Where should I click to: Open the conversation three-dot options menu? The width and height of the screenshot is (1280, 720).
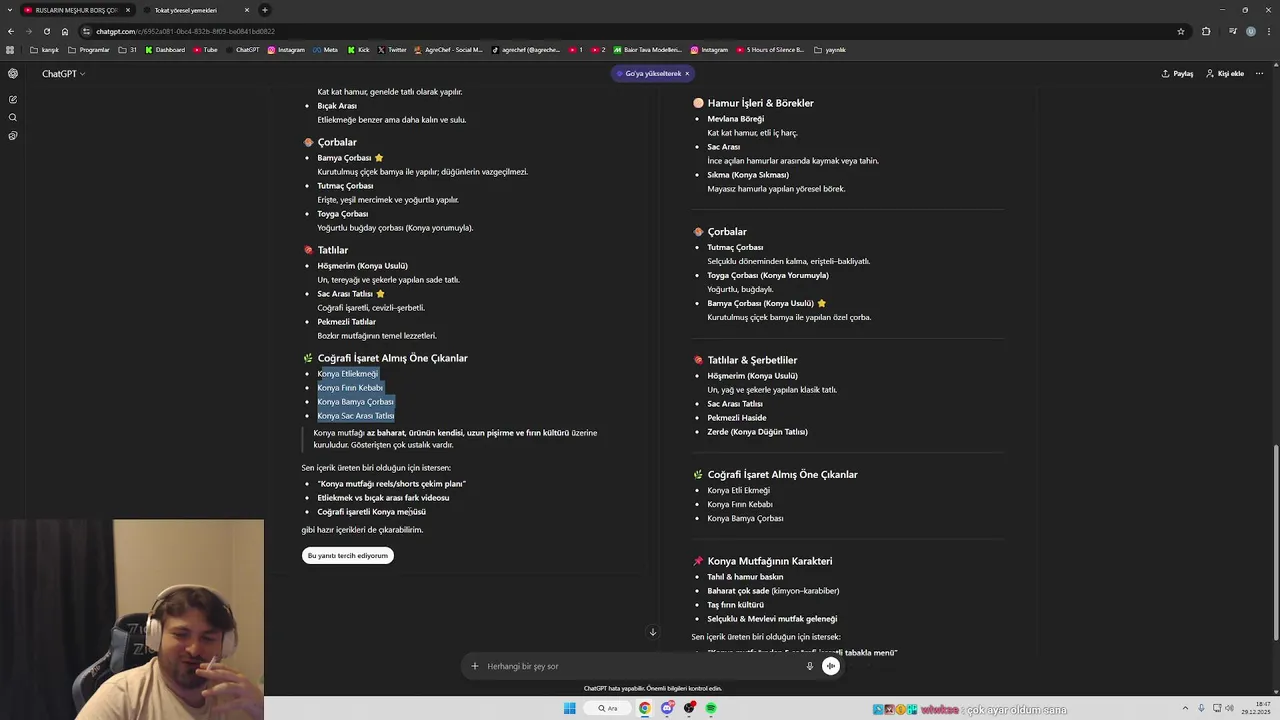(1261, 73)
